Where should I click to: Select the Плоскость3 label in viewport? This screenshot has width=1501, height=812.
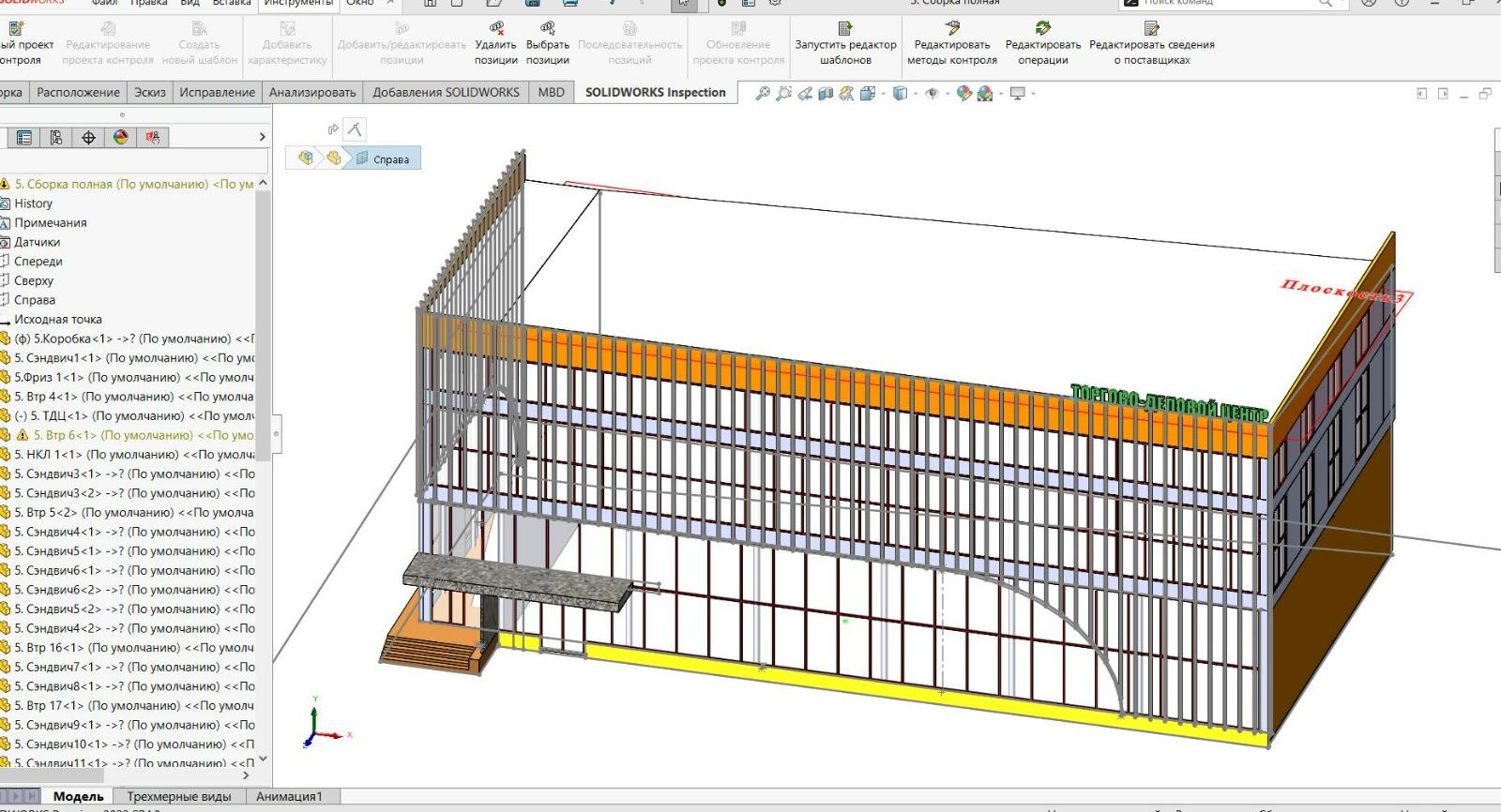click(1342, 292)
